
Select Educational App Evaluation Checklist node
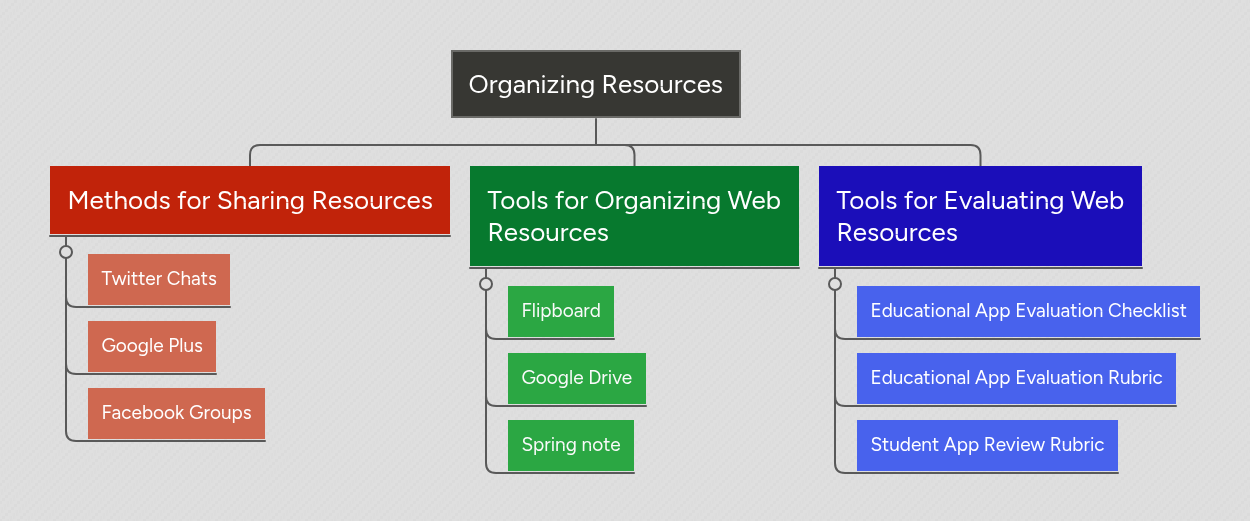click(1028, 311)
